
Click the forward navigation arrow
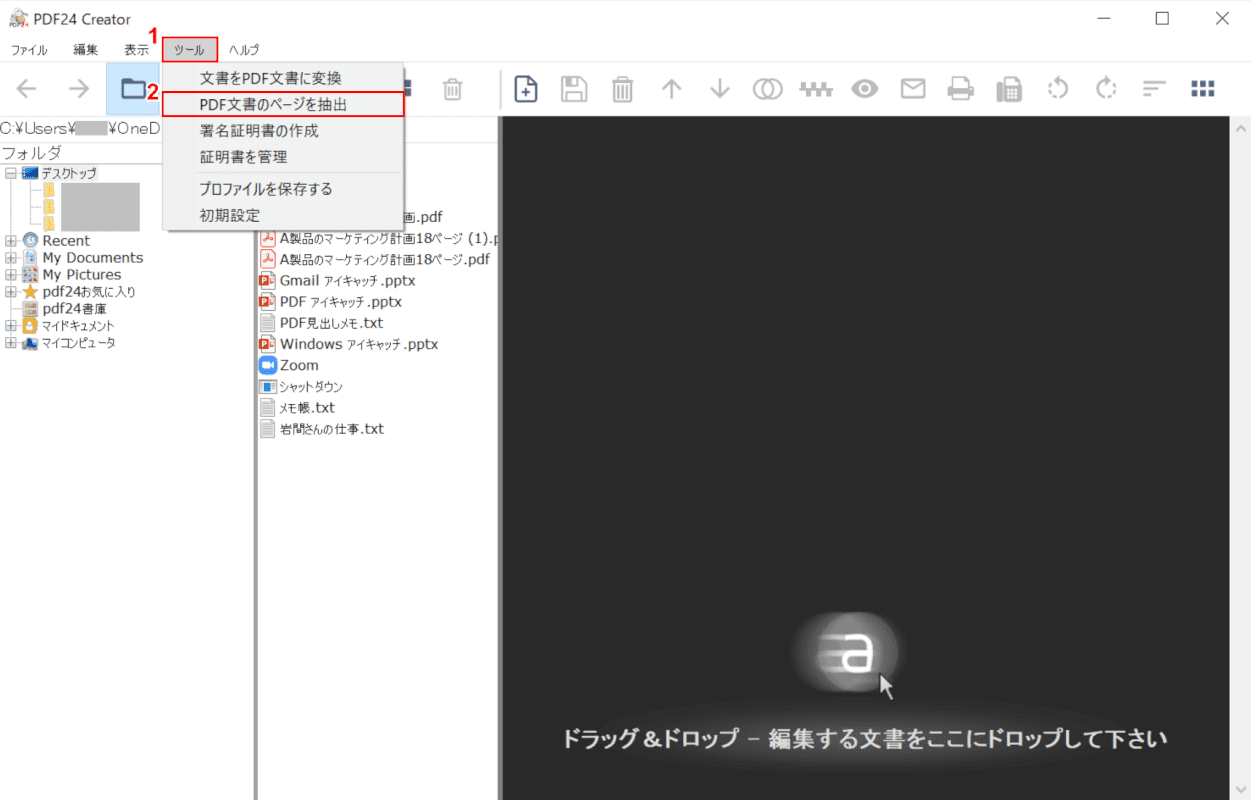(79, 89)
